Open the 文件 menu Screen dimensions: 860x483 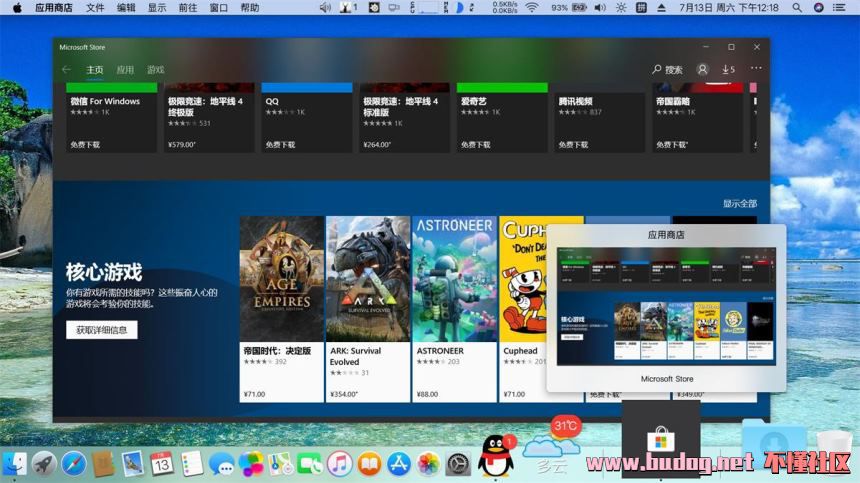[95, 8]
